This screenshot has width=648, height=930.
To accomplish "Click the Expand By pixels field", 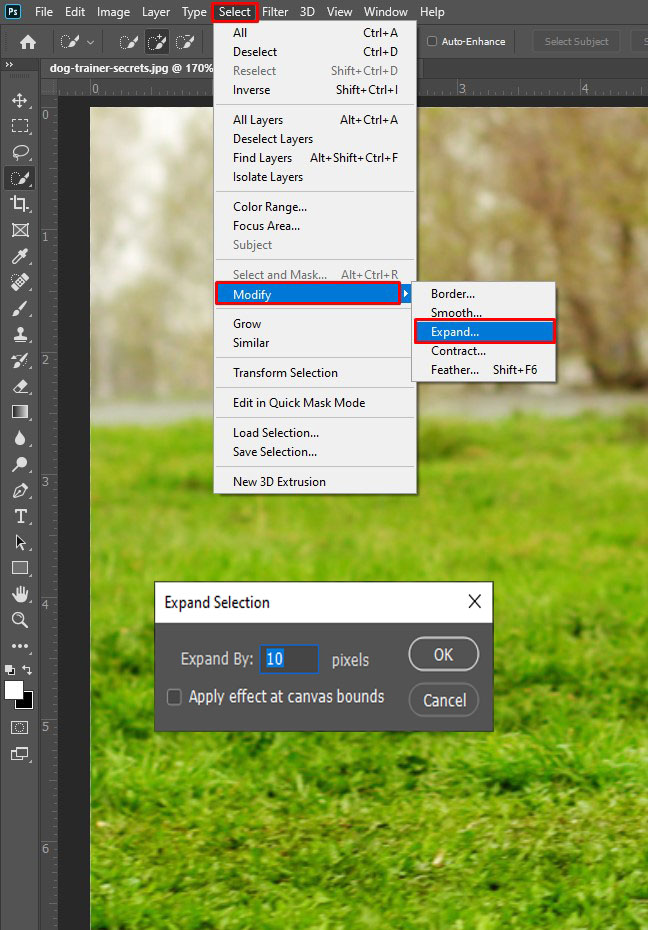I will [289, 659].
